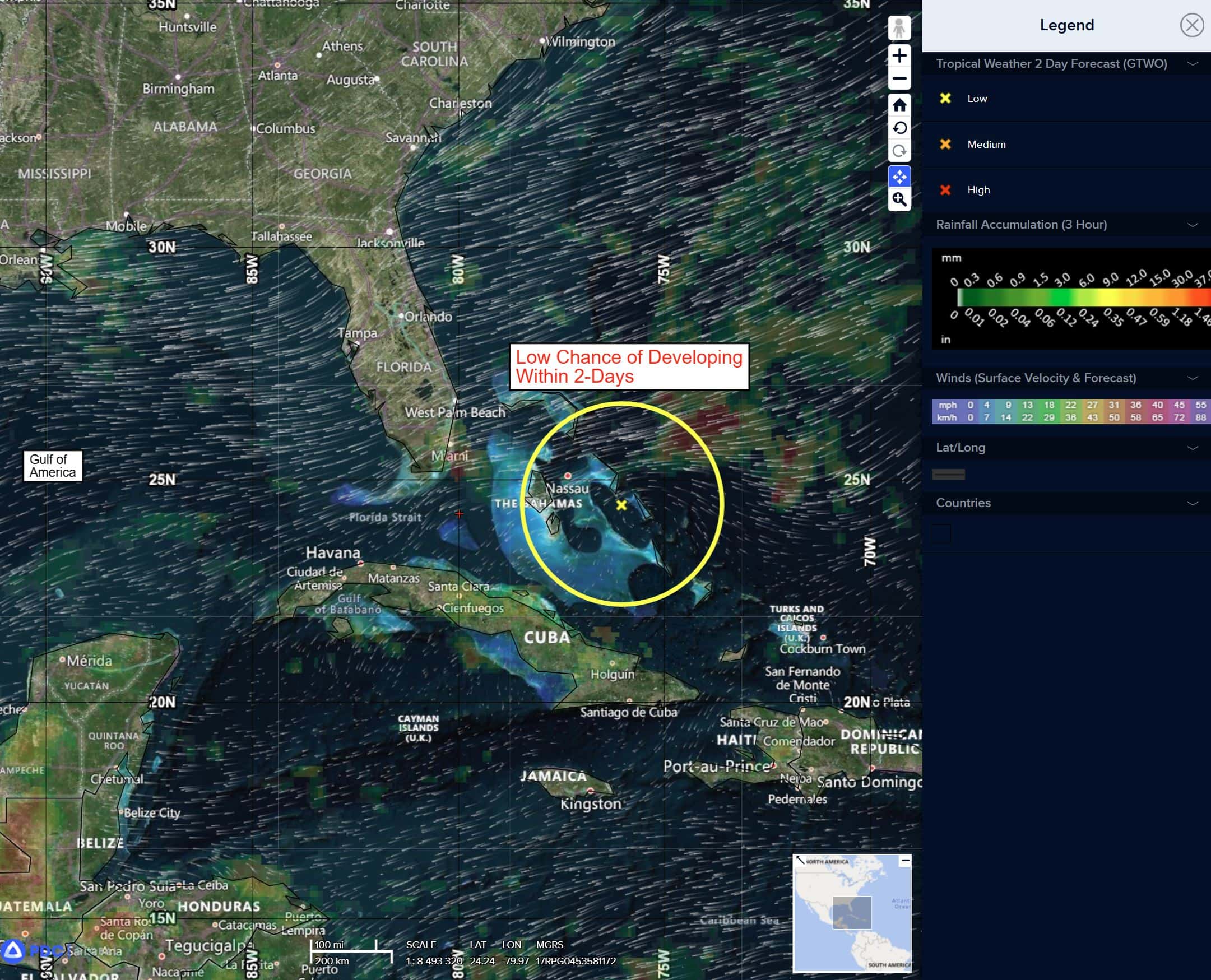Image resolution: width=1211 pixels, height=980 pixels.
Task: Go to the next map extent
Action: 899,151
